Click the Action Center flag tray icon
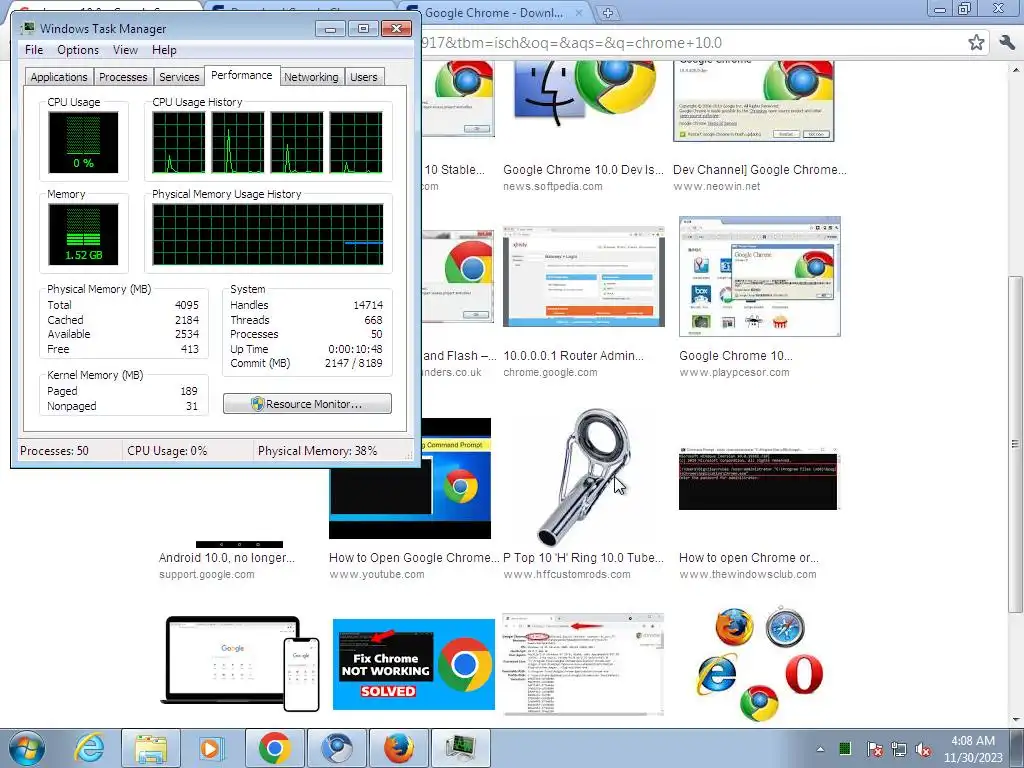Image resolution: width=1024 pixels, height=768 pixels. [874, 749]
